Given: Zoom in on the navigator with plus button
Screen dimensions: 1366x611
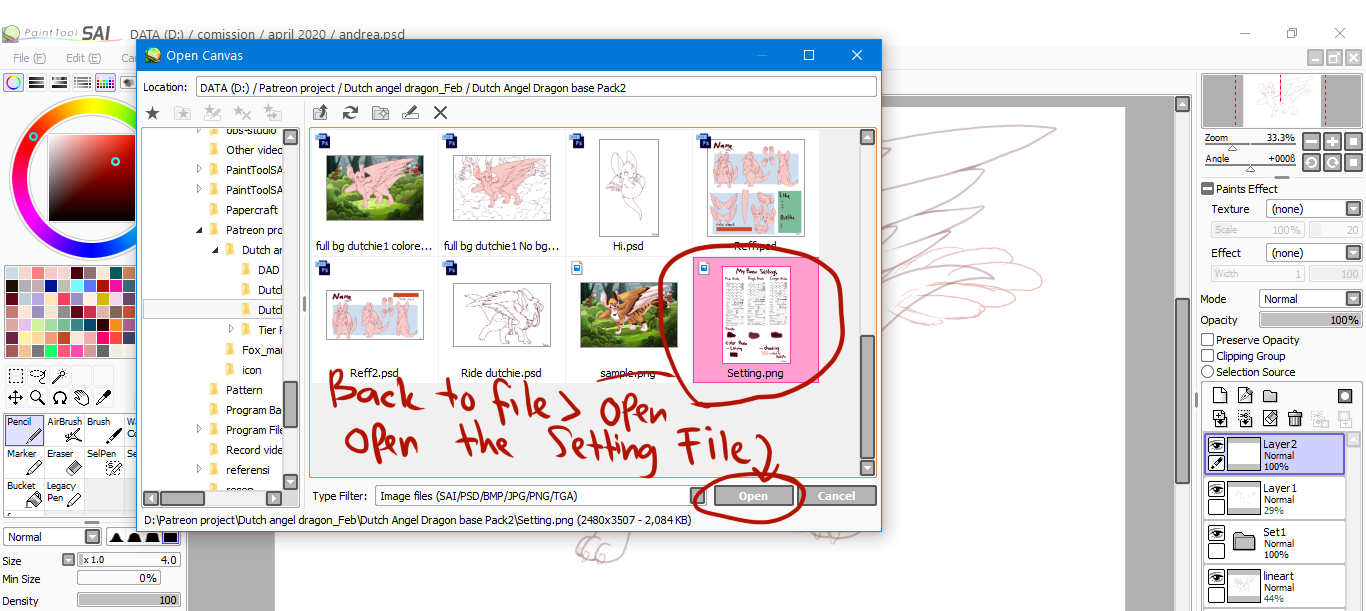Looking at the screenshot, I should point(1332,142).
